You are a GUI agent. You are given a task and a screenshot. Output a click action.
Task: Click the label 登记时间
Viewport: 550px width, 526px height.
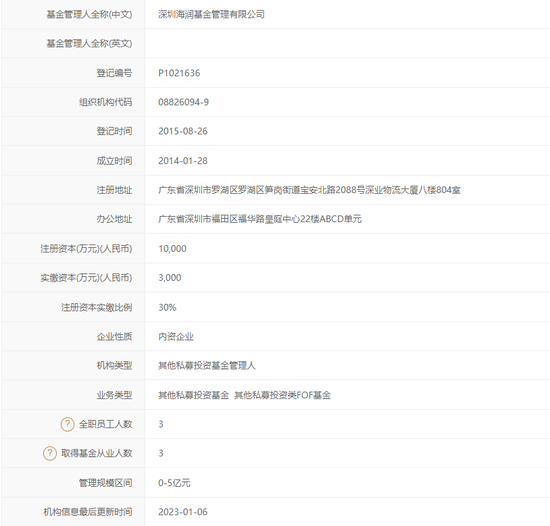point(114,131)
